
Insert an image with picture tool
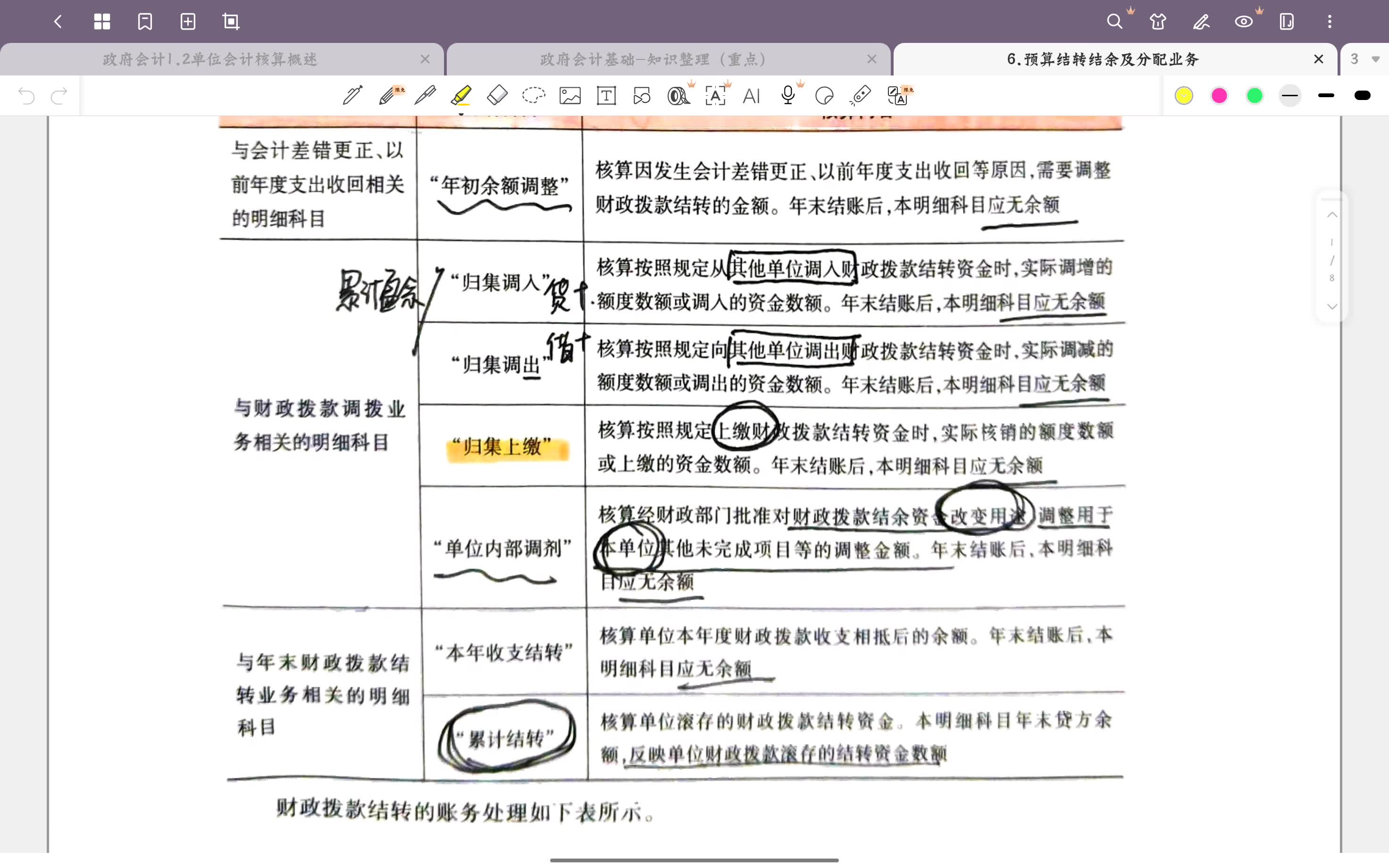click(570, 95)
